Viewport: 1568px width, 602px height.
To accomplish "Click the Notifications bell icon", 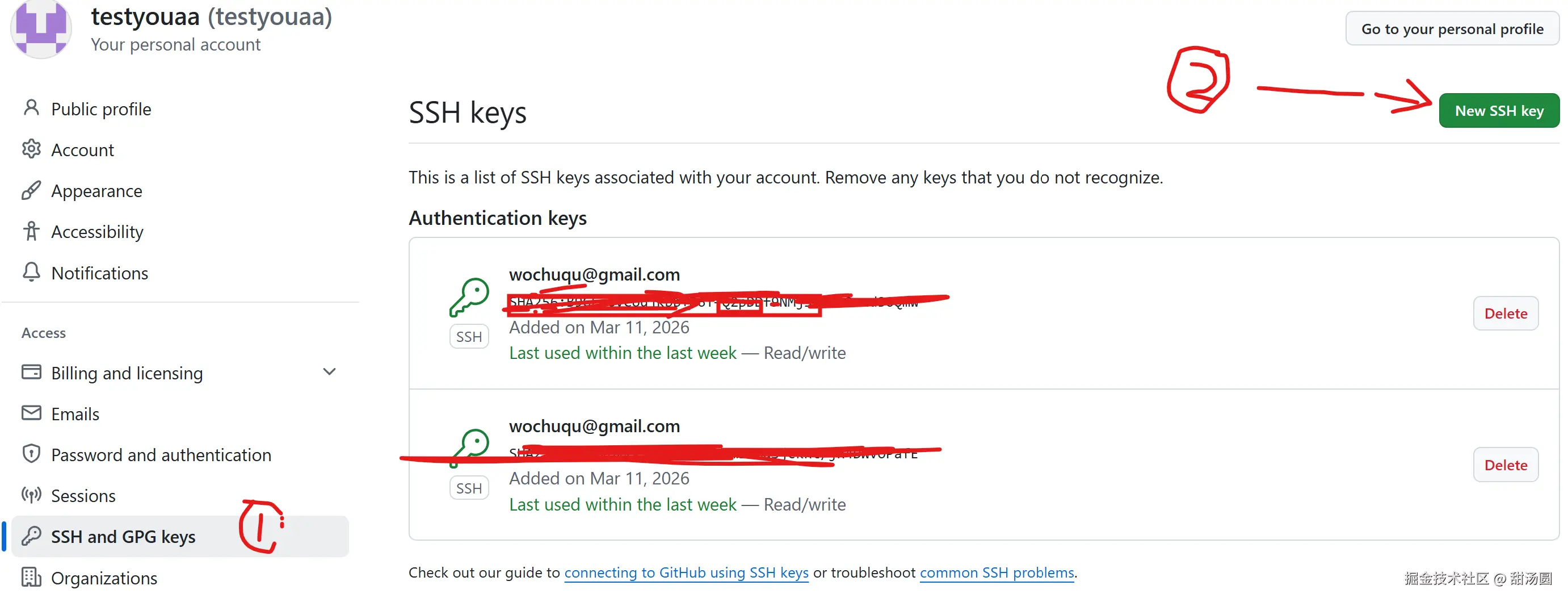I will click(31, 273).
